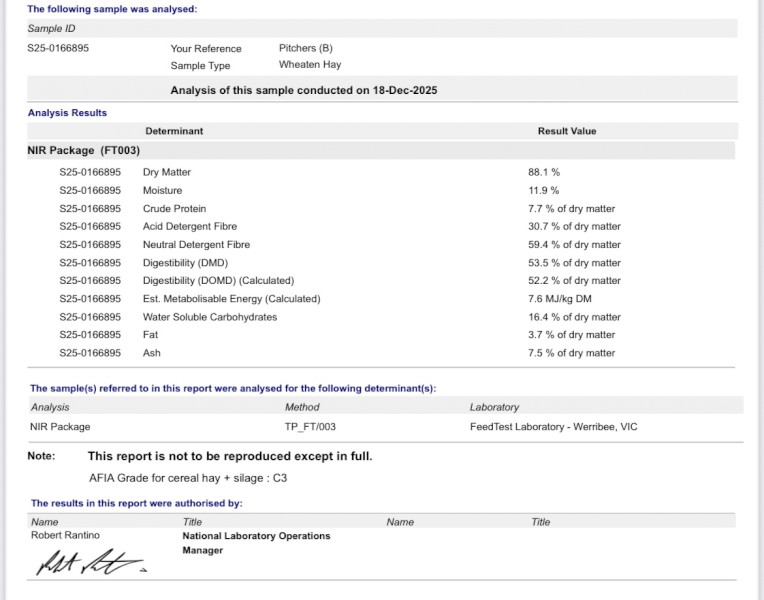The height and width of the screenshot is (600, 764).
Task: Select the Crude Protein result 7.7 %
Action: [571, 208]
